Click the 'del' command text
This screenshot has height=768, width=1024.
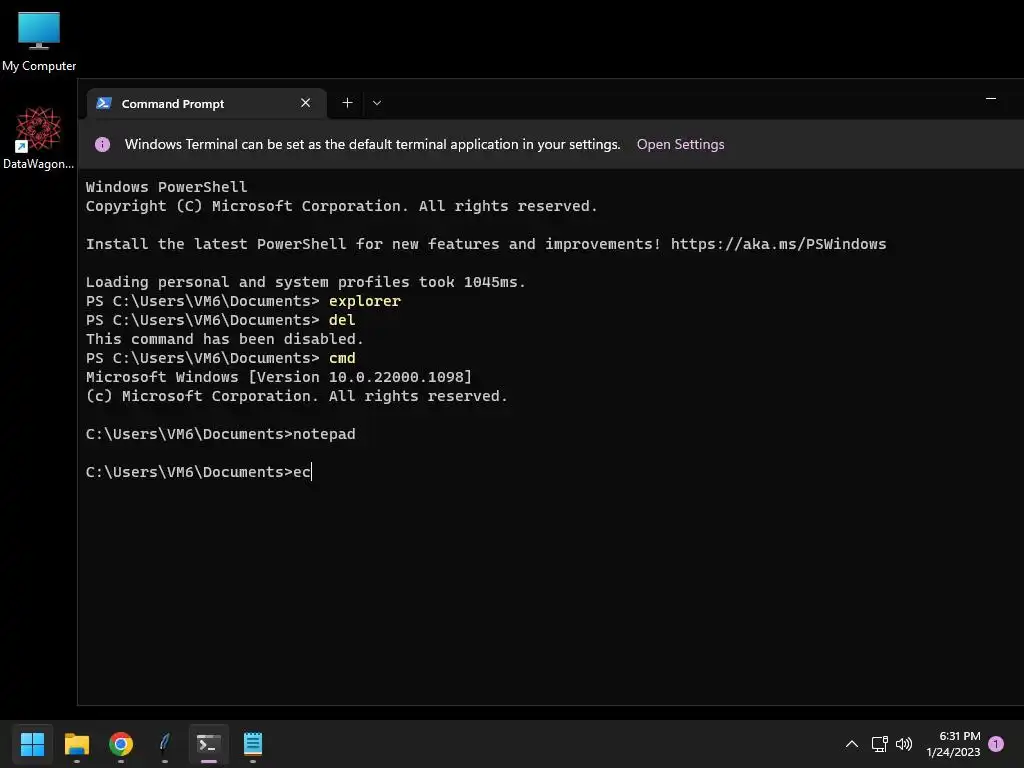tap(342, 320)
